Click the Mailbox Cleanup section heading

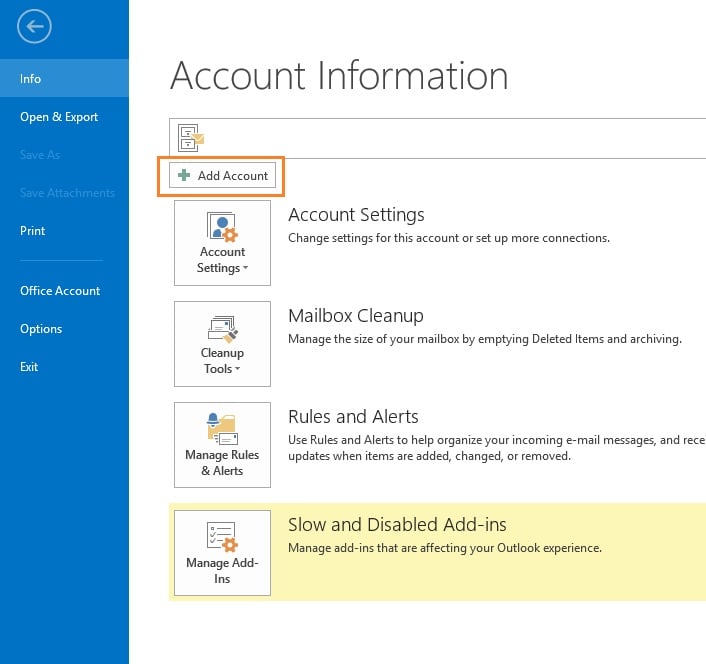[x=356, y=316]
